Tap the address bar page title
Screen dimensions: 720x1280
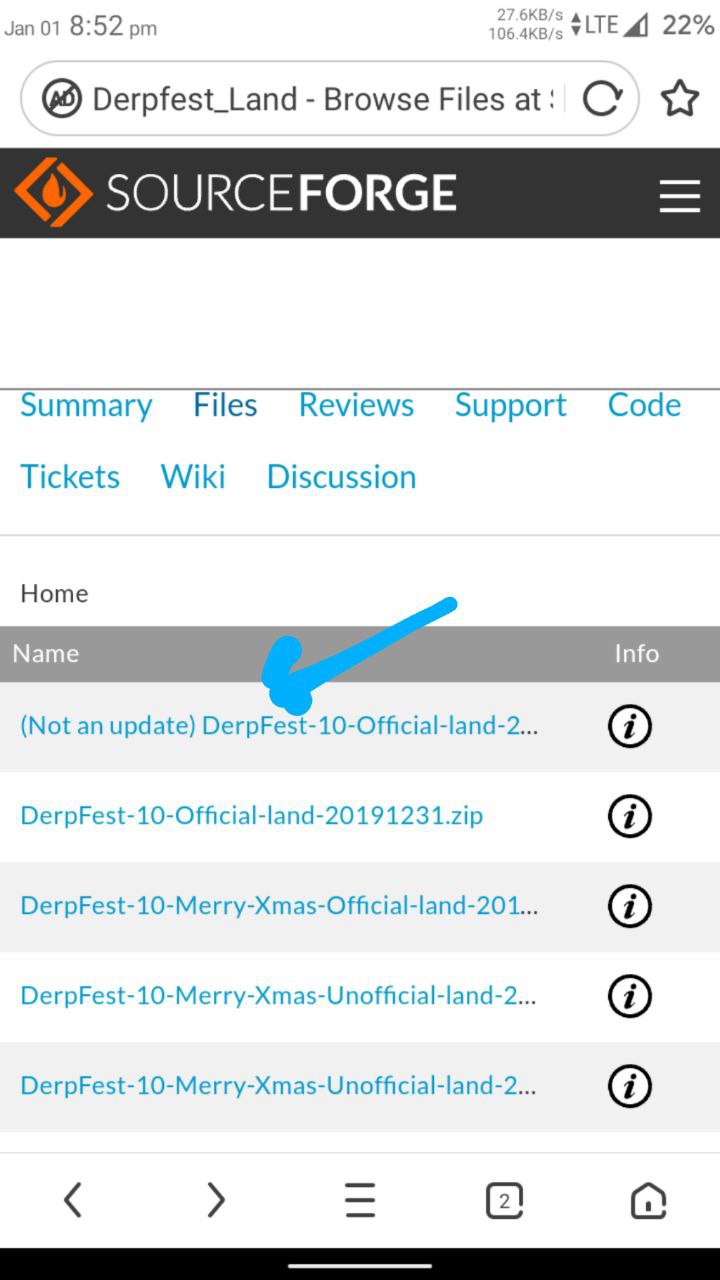click(x=322, y=99)
